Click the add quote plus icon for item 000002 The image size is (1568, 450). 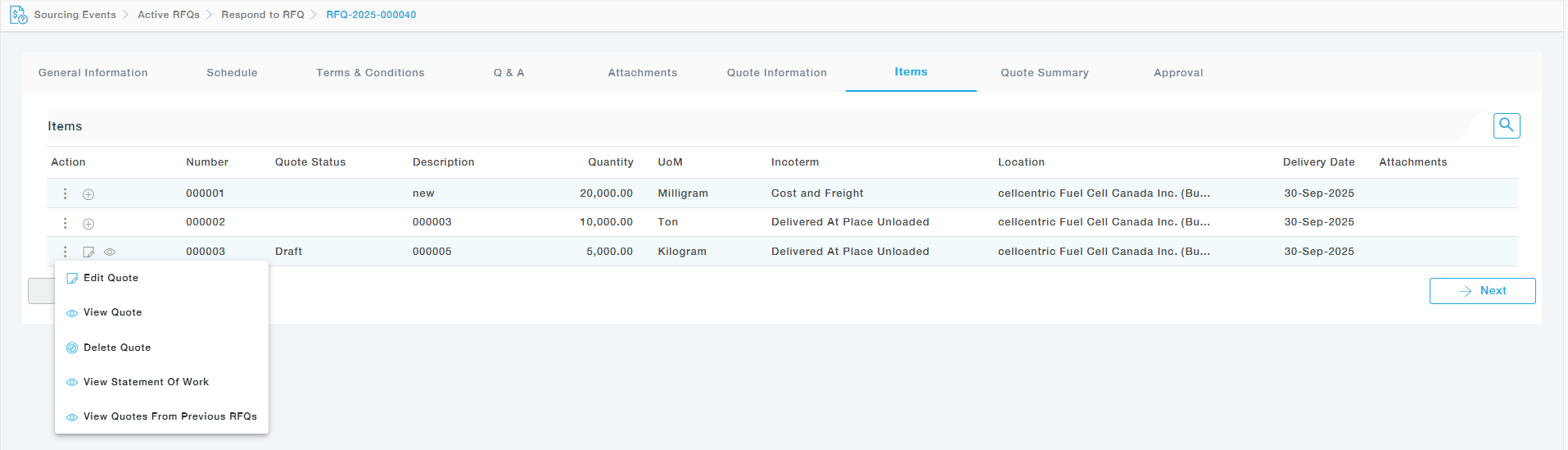(x=88, y=224)
